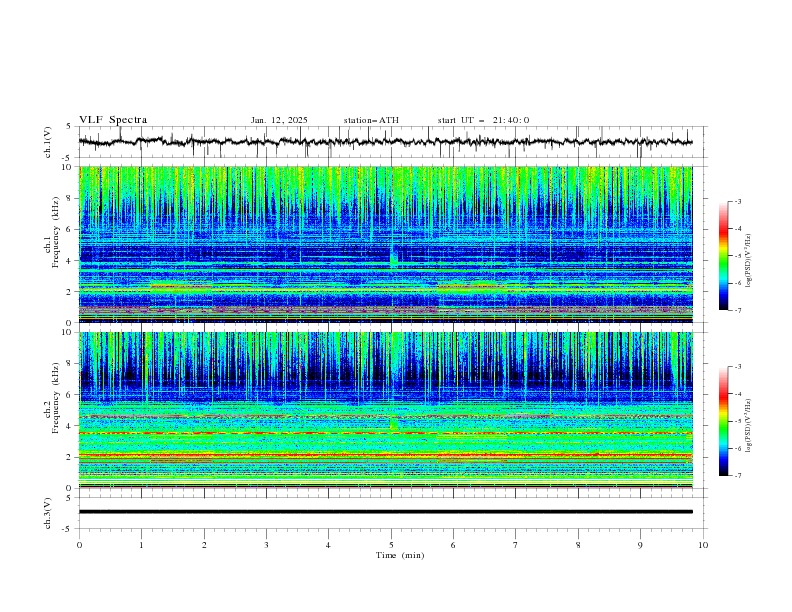The width and height of the screenshot is (792, 612).
Task: Click the "-7" tick on the lower colorbar
Action: point(737,476)
